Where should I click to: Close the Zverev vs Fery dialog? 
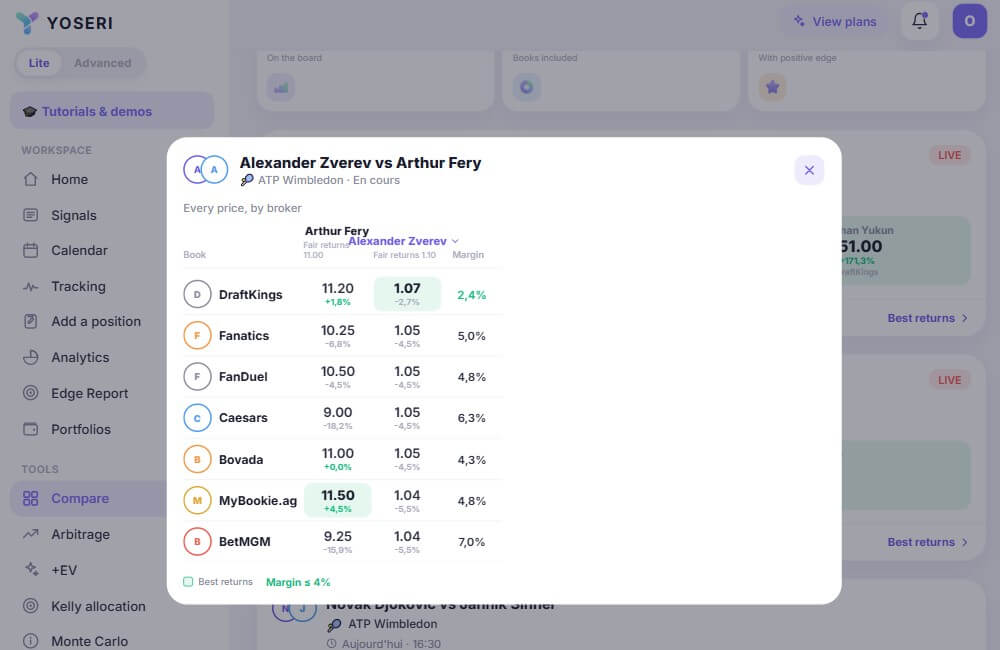click(x=809, y=170)
